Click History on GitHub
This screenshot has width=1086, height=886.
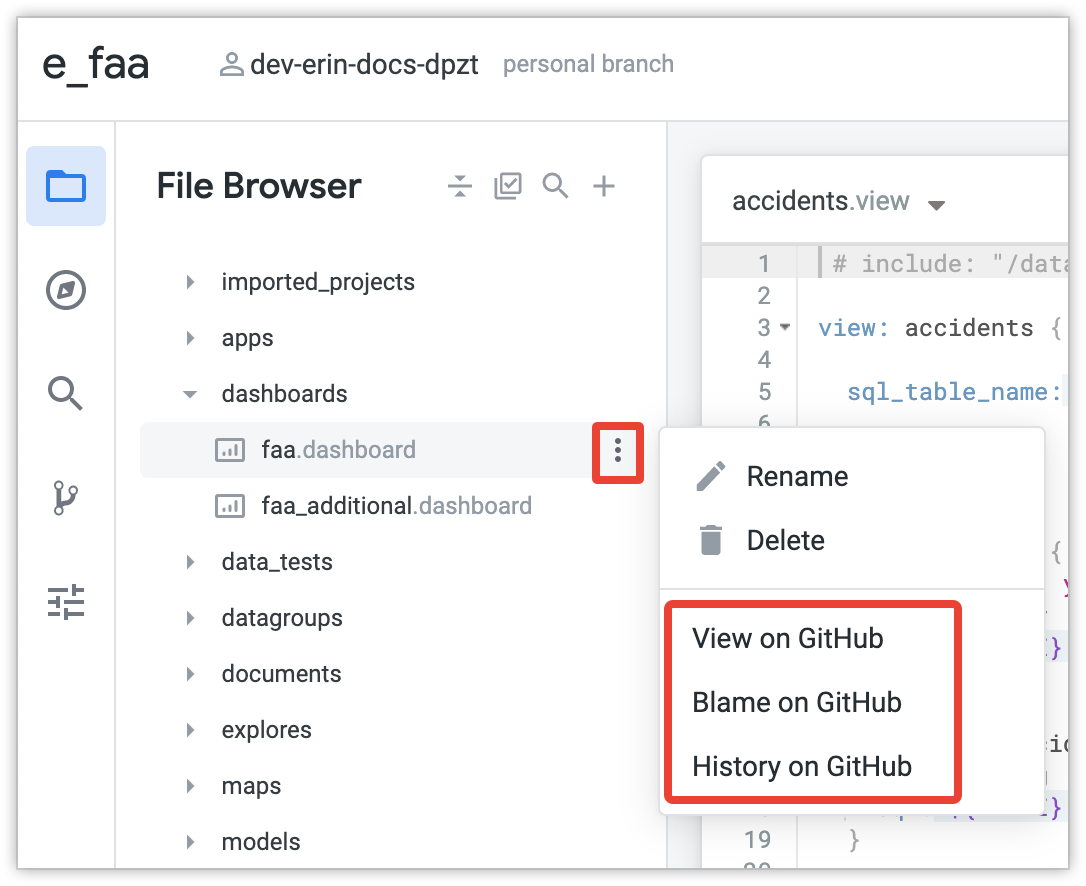[802, 766]
